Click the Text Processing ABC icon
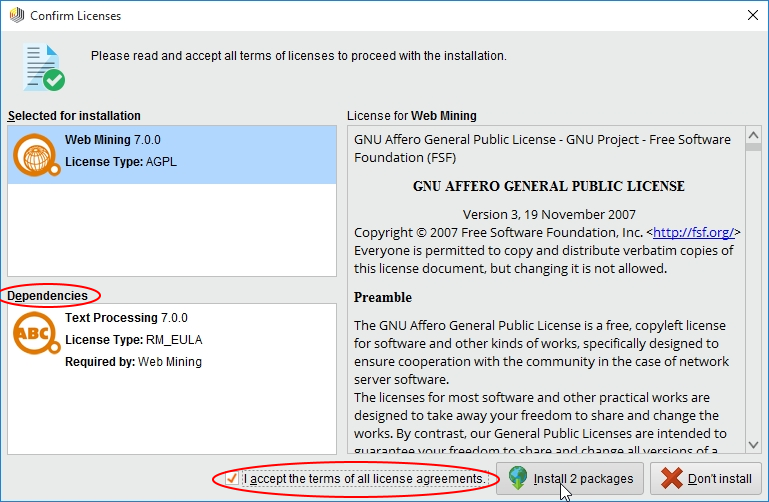This screenshot has width=769, height=502. click(34, 333)
